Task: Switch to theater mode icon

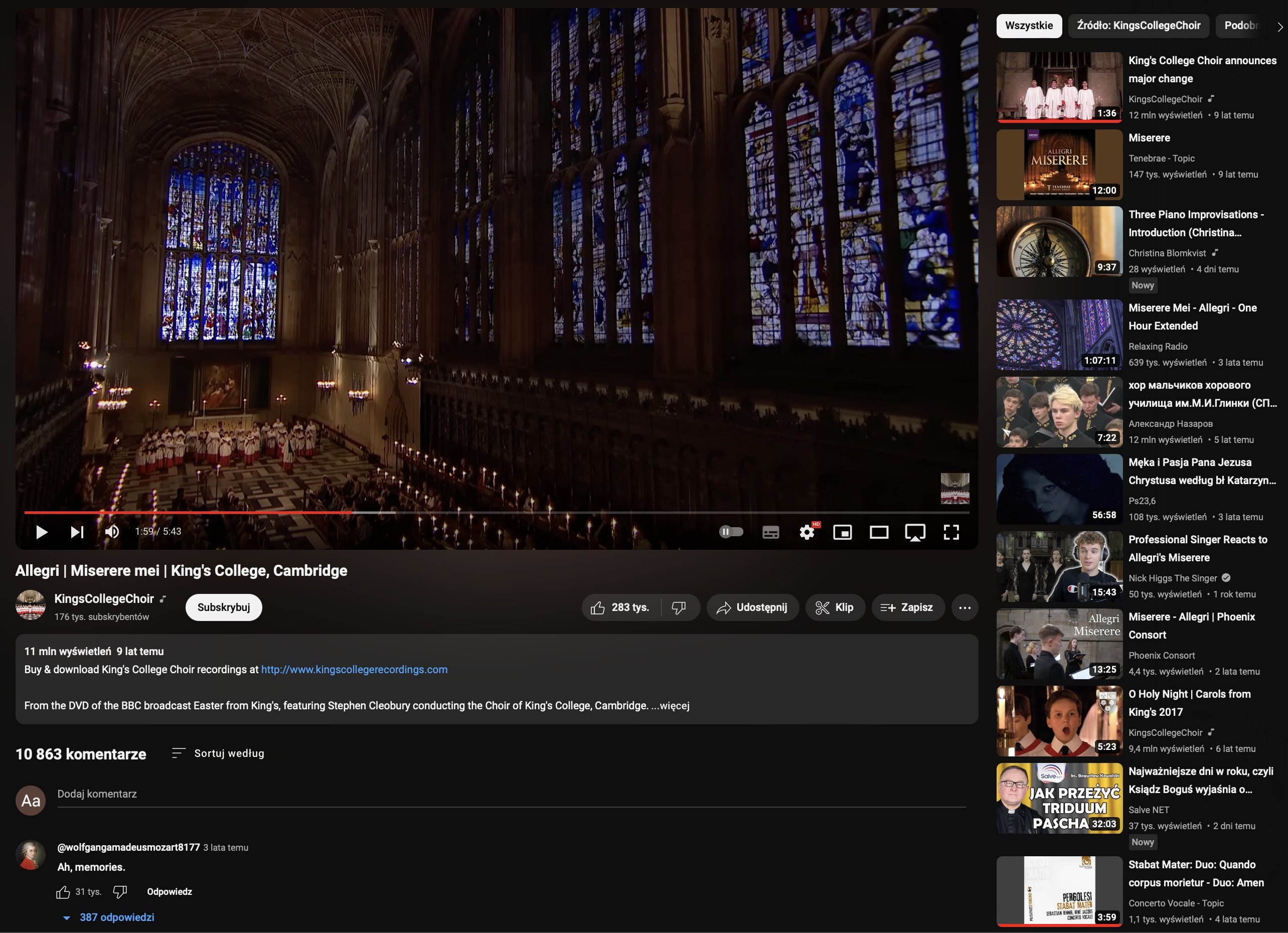Action: pyautogui.click(x=879, y=532)
